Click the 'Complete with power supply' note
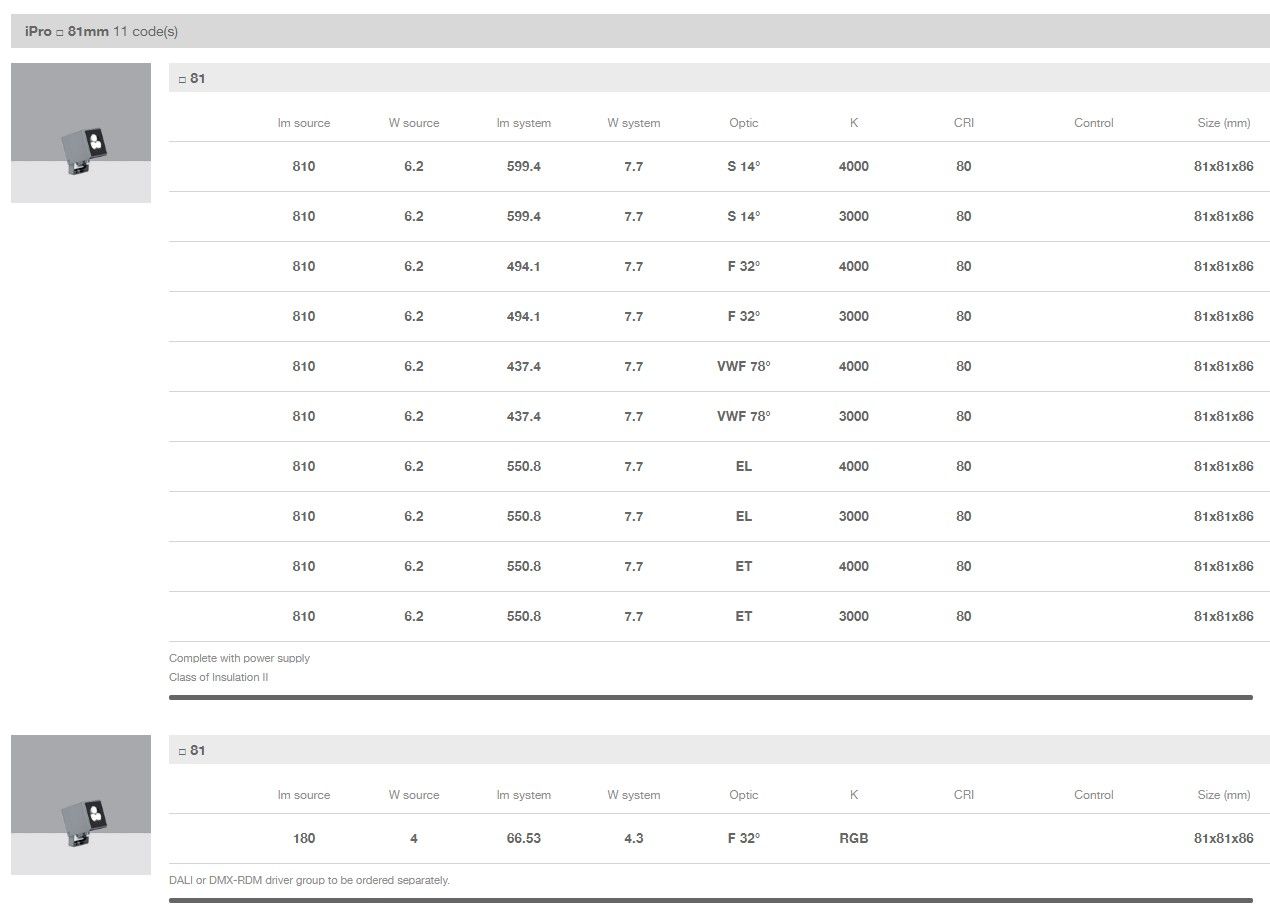This screenshot has width=1270, height=920. [x=239, y=658]
